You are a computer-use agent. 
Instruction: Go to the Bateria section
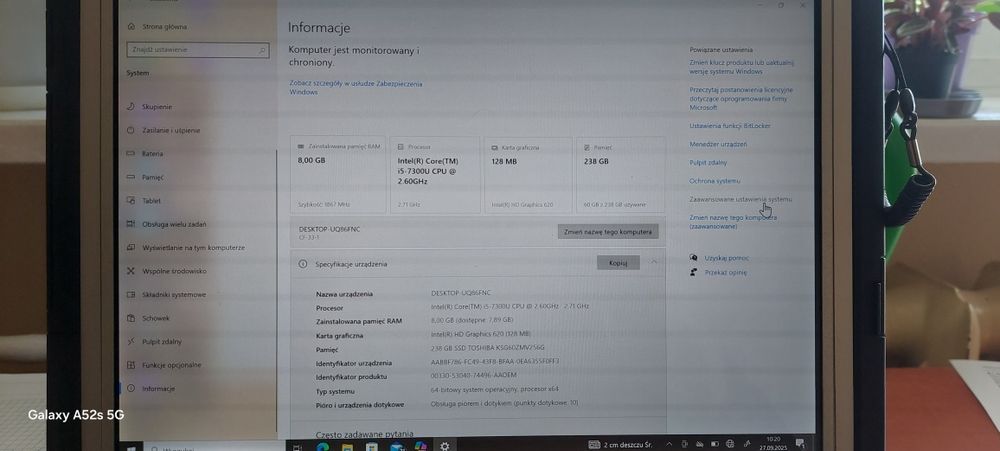(x=152, y=154)
